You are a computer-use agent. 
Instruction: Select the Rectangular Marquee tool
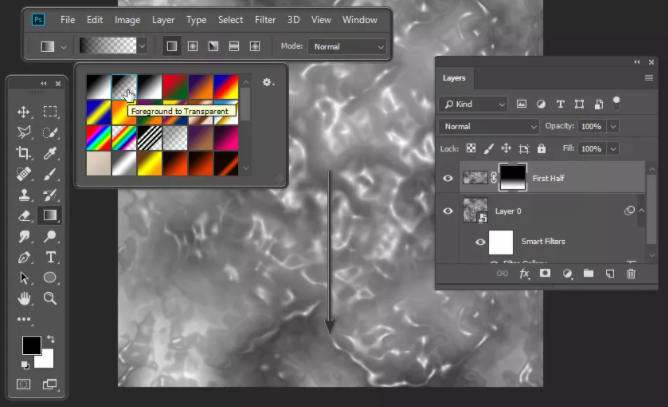50,112
